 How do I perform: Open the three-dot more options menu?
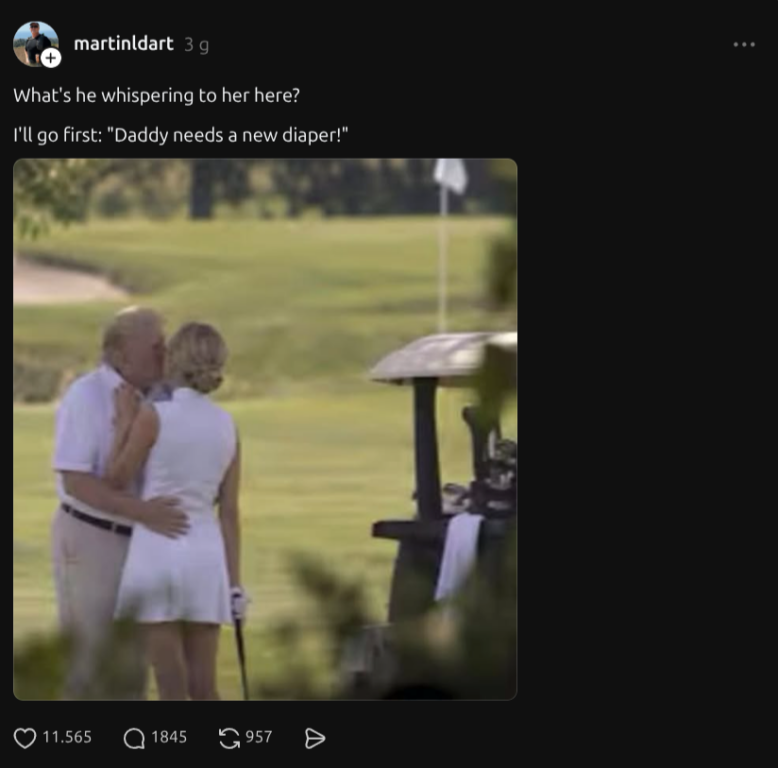point(744,45)
